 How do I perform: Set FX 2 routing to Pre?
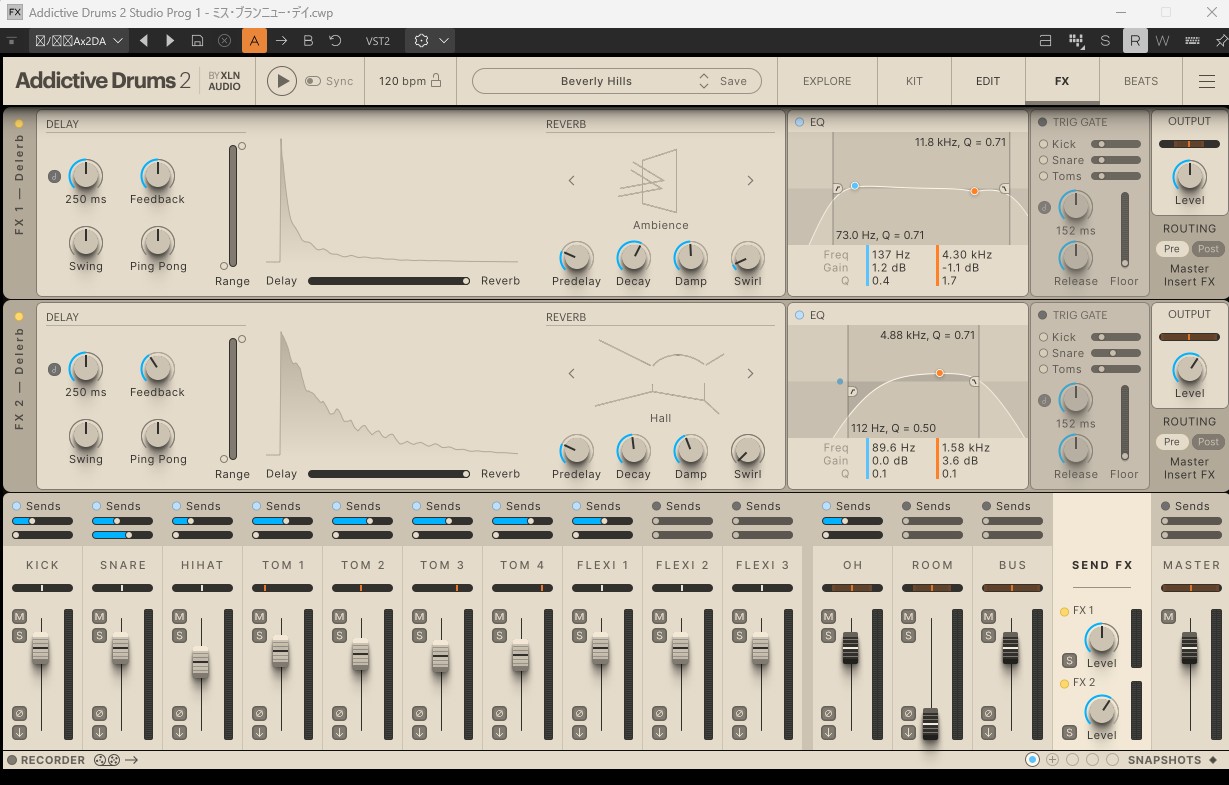tap(1172, 442)
